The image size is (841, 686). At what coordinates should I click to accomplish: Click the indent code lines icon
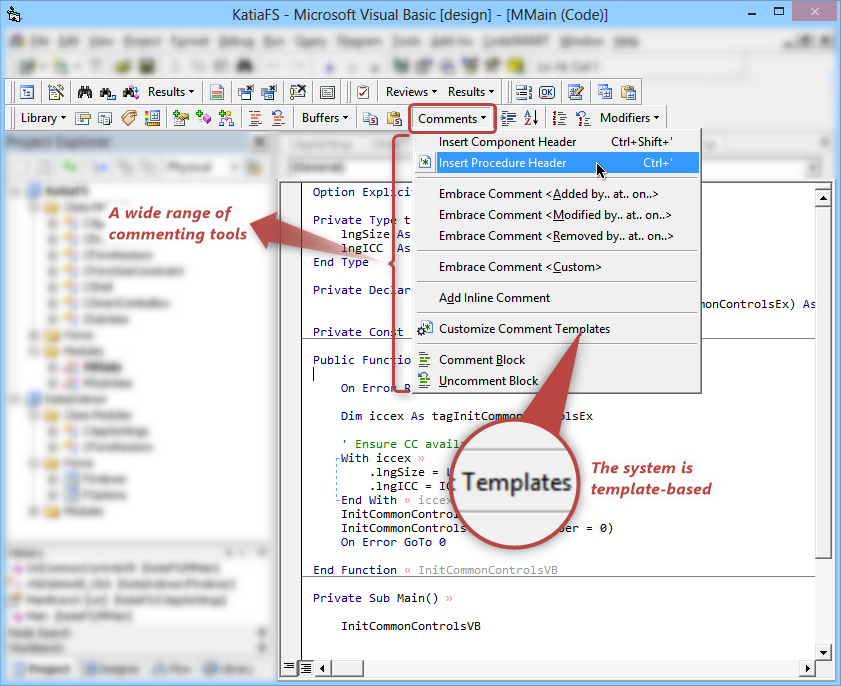508,118
